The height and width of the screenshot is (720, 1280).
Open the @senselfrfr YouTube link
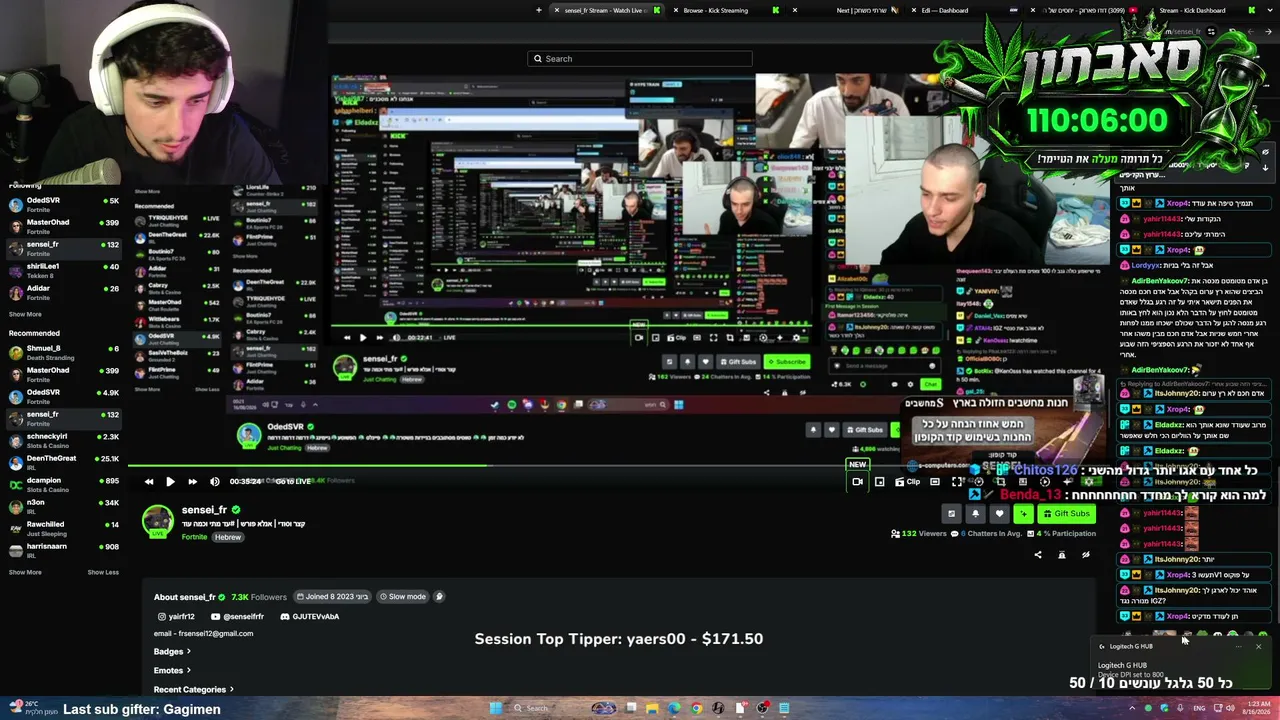[237, 617]
